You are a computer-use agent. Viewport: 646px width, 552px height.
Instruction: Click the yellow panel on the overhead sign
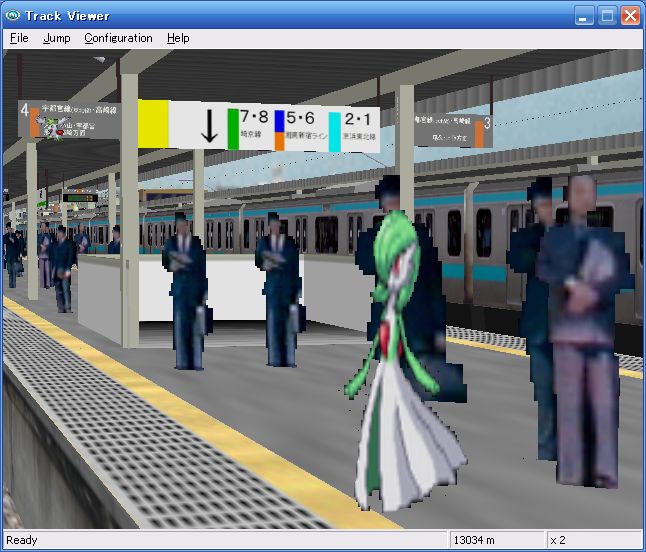coord(153,124)
